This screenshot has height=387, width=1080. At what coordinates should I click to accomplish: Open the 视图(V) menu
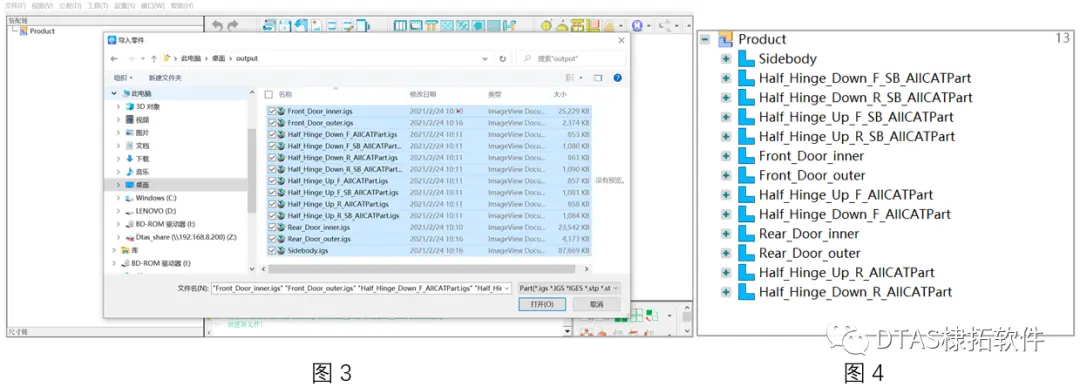point(42,6)
